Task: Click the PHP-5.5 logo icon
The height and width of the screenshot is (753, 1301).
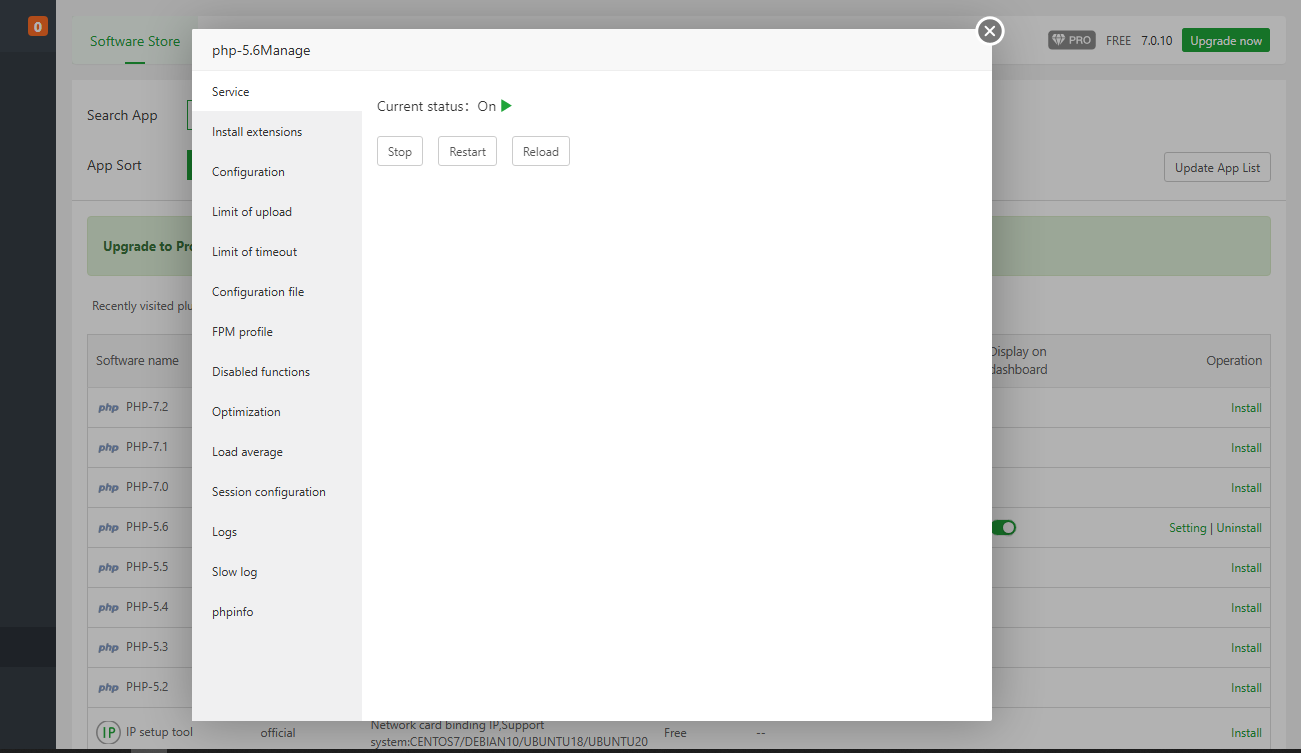Action: pos(108,568)
